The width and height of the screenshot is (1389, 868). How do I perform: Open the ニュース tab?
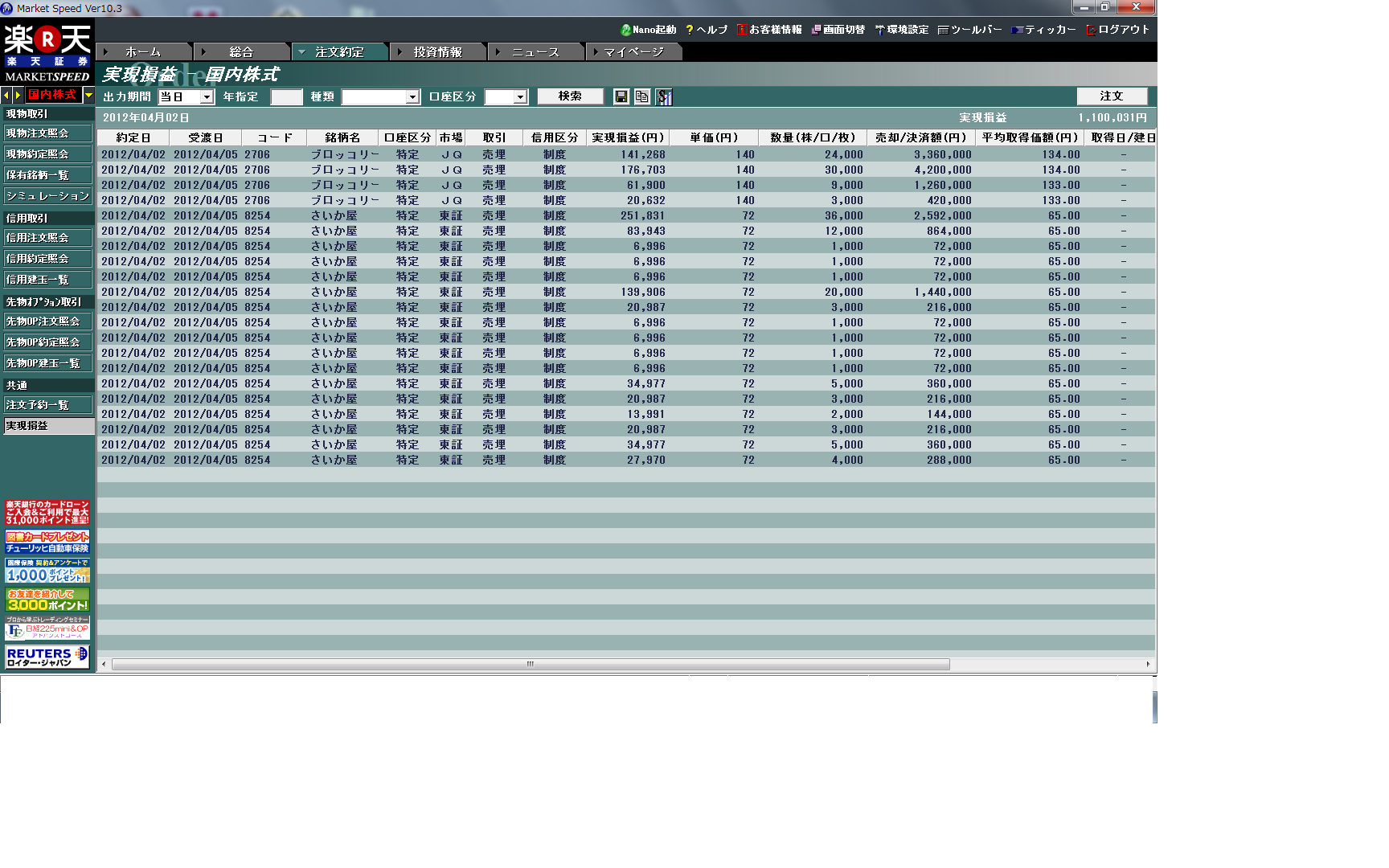pyautogui.click(x=536, y=52)
